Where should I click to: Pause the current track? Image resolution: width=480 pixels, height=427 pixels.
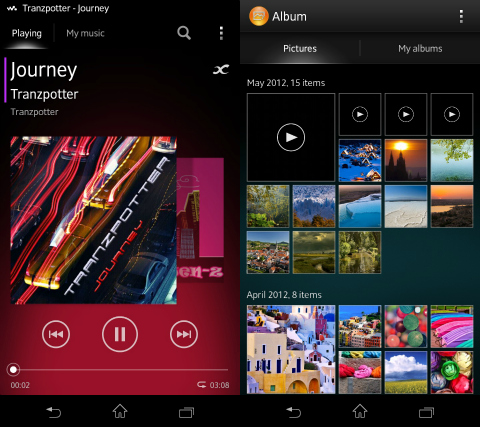coord(120,334)
